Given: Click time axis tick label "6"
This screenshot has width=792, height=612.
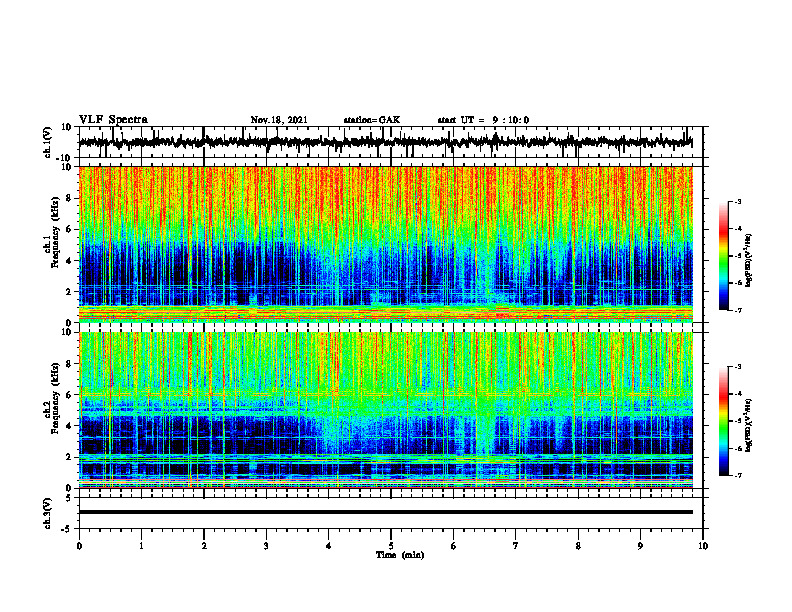Looking at the screenshot, I should [x=454, y=546].
